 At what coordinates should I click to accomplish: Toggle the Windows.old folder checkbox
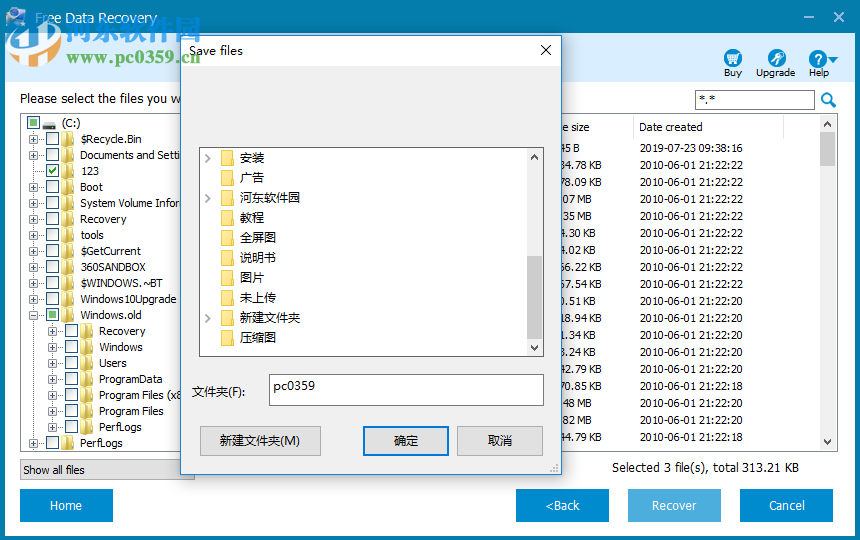tap(53, 315)
